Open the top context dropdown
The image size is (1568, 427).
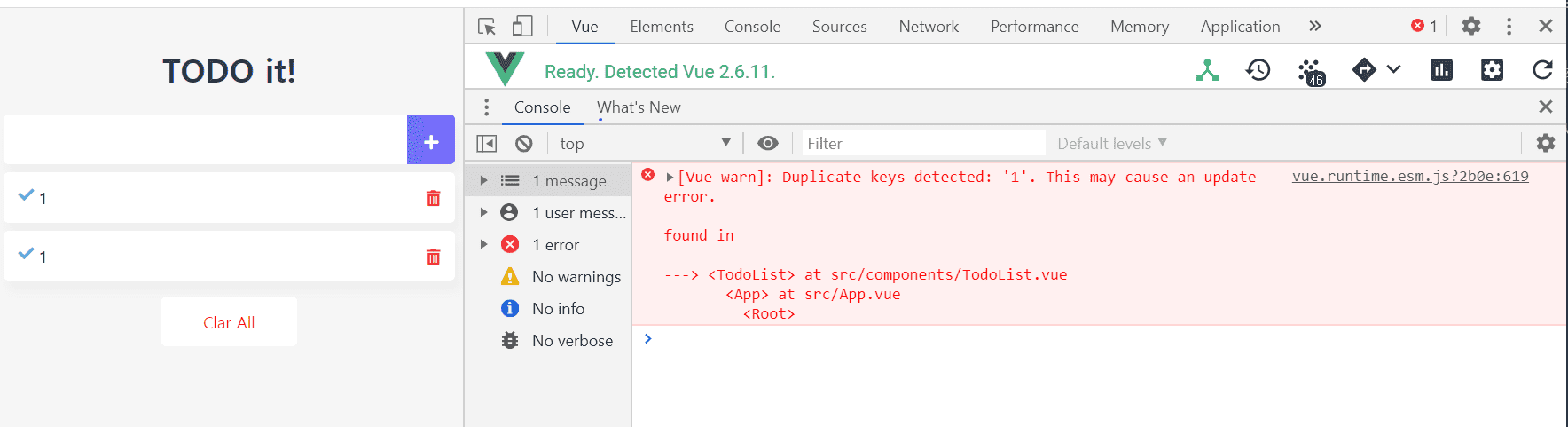pos(645,143)
